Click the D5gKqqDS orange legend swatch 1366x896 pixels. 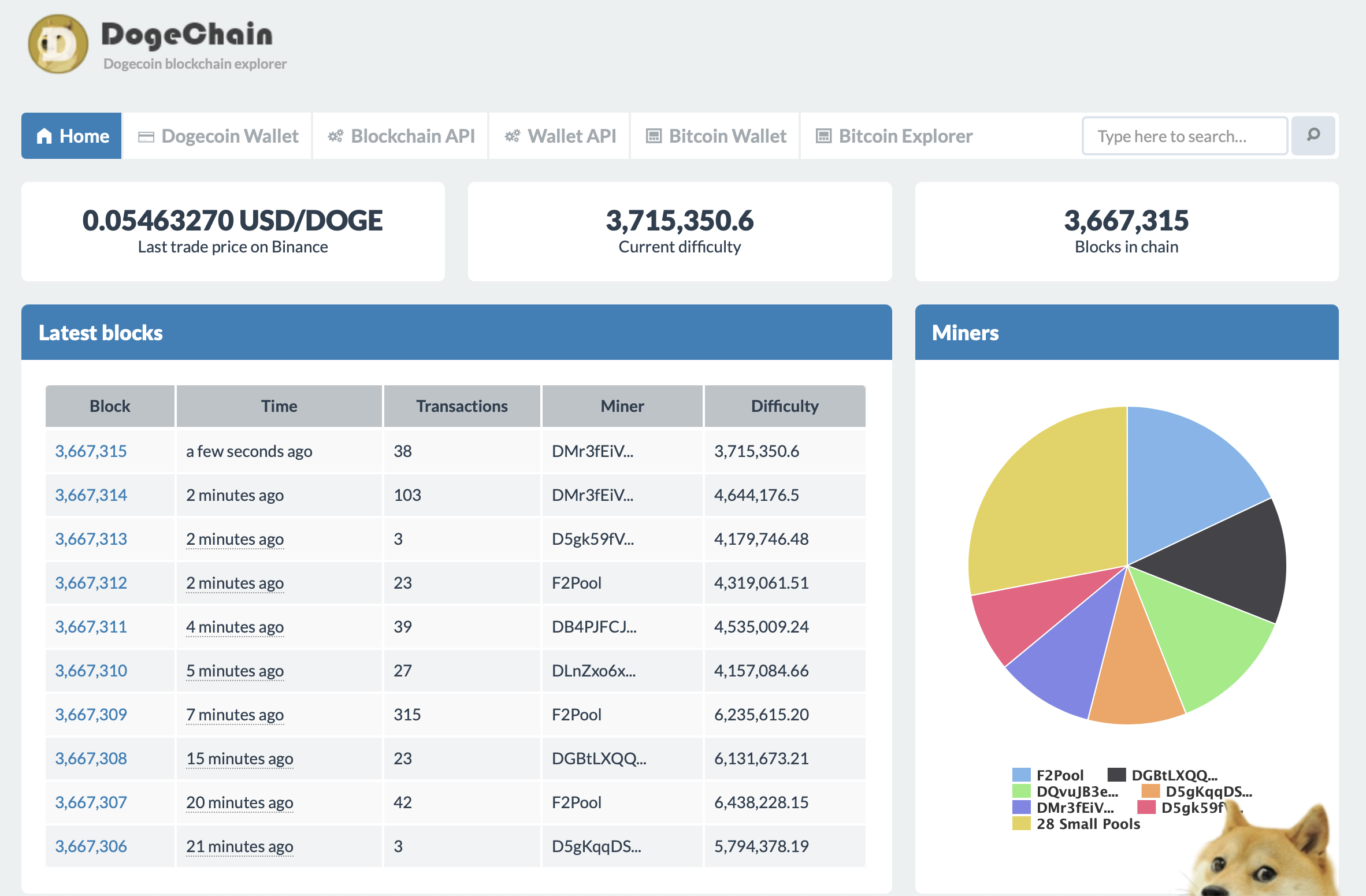1151,791
